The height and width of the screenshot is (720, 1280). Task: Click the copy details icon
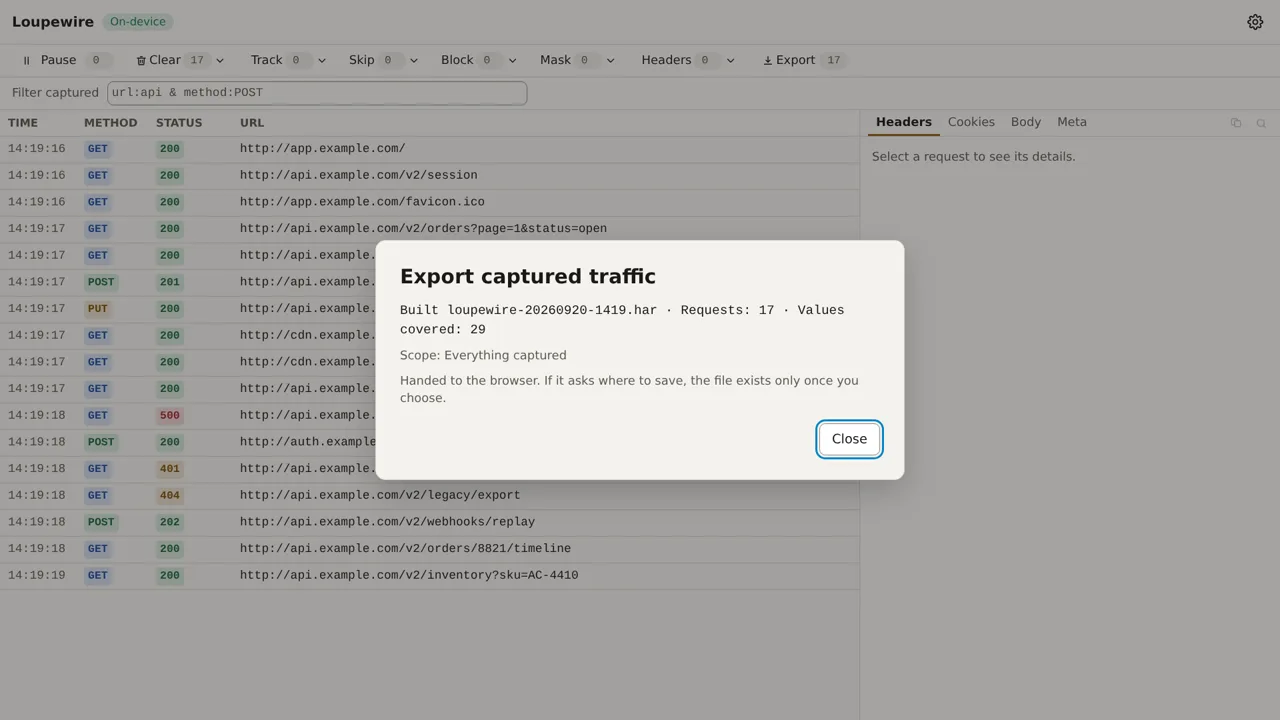click(x=1236, y=123)
